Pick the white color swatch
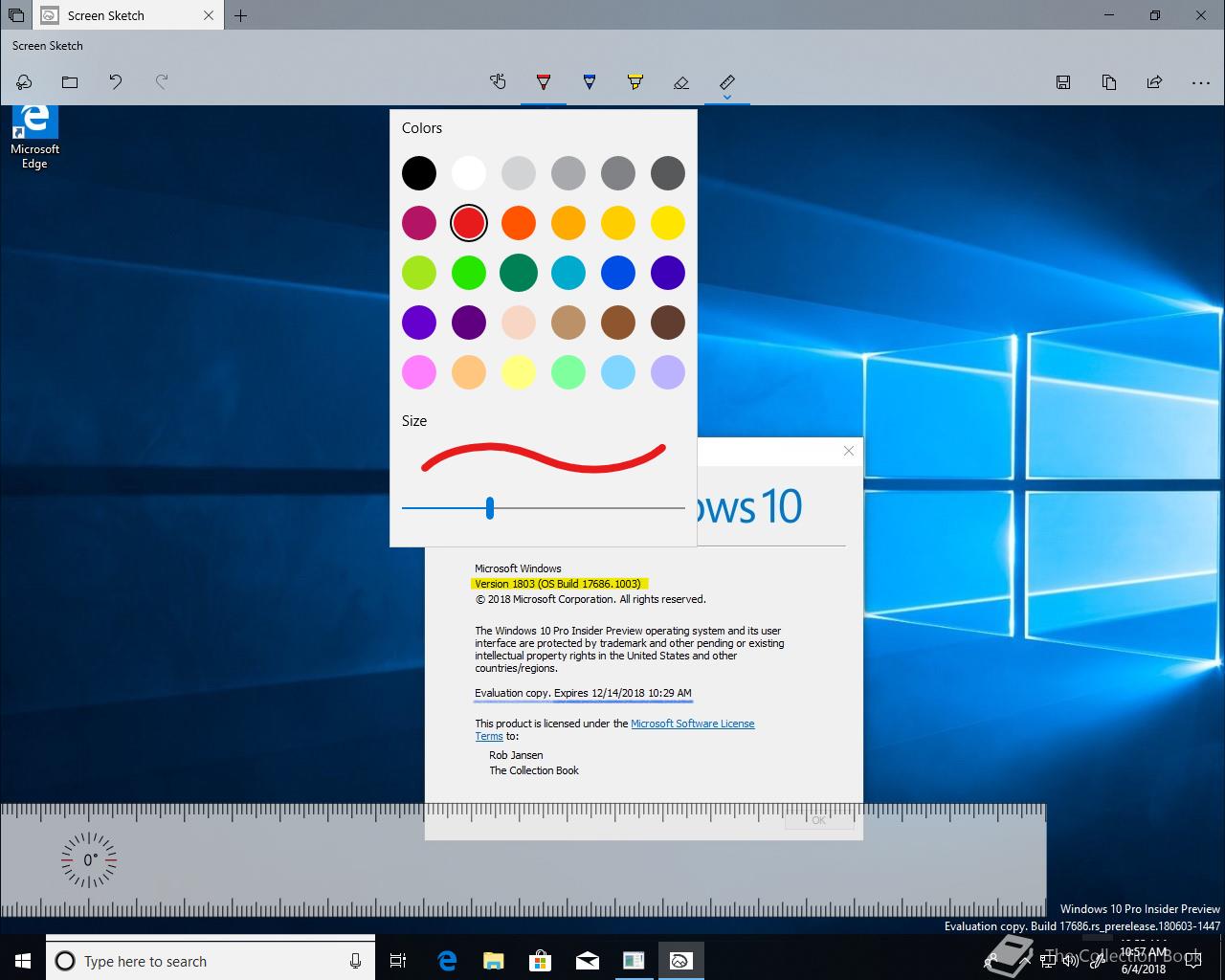The width and height of the screenshot is (1225, 980). [x=469, y=173]
